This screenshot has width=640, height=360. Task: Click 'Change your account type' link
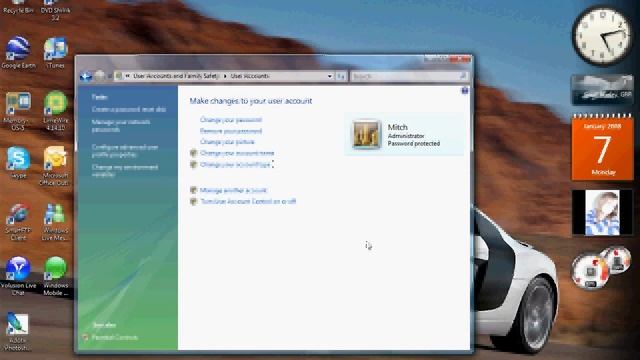235,164
